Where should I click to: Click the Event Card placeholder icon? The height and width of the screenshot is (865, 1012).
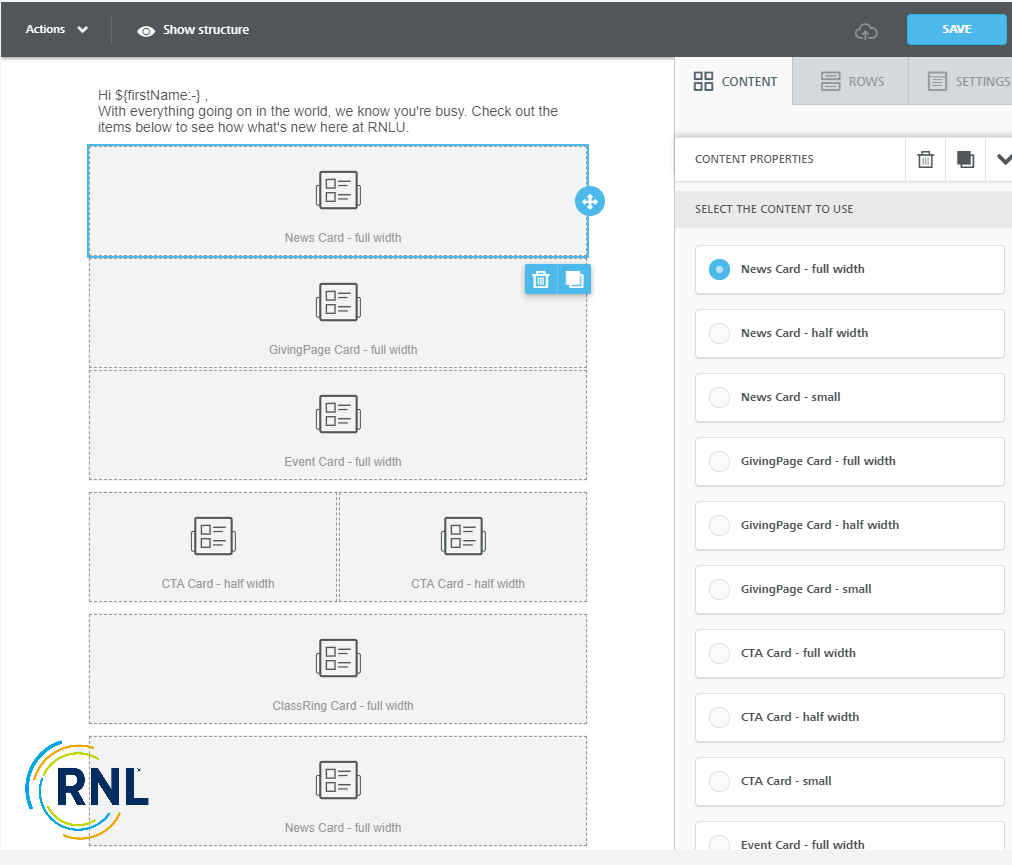coord(338,414)
